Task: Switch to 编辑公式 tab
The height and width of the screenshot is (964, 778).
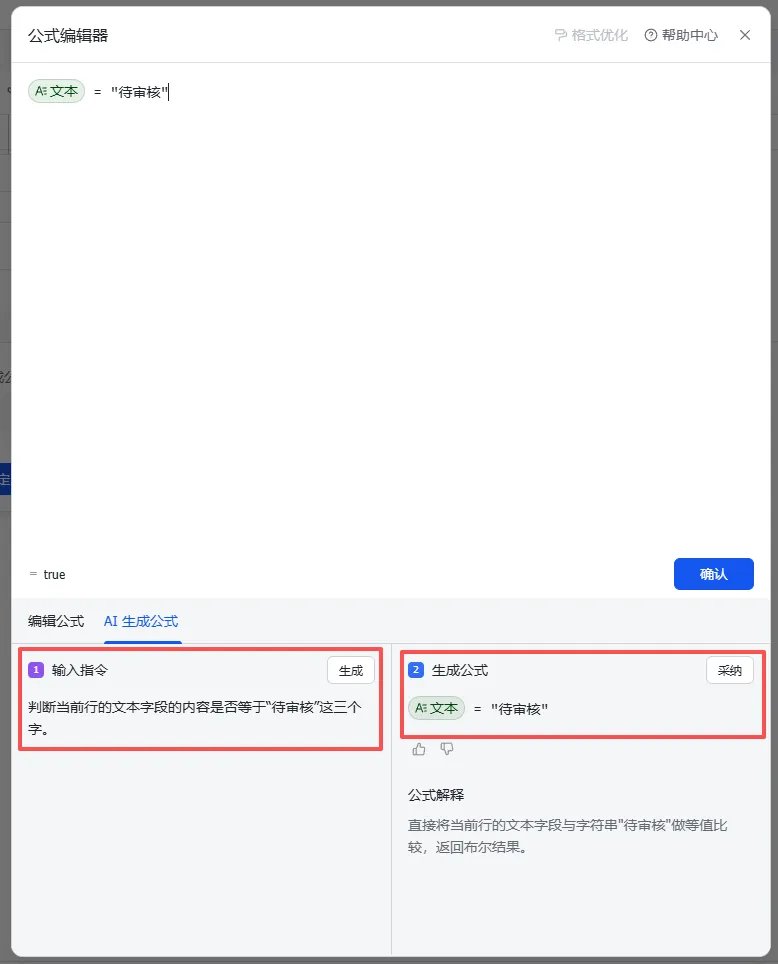Action: click(56, 621)
